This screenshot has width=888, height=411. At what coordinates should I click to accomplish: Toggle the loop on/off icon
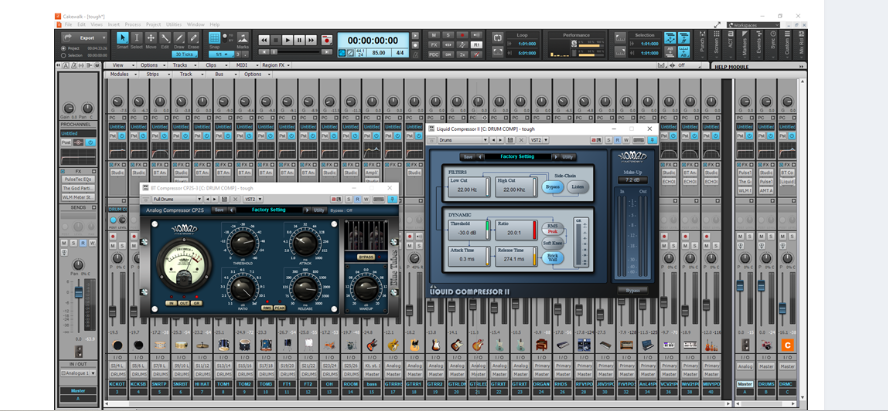497,37
